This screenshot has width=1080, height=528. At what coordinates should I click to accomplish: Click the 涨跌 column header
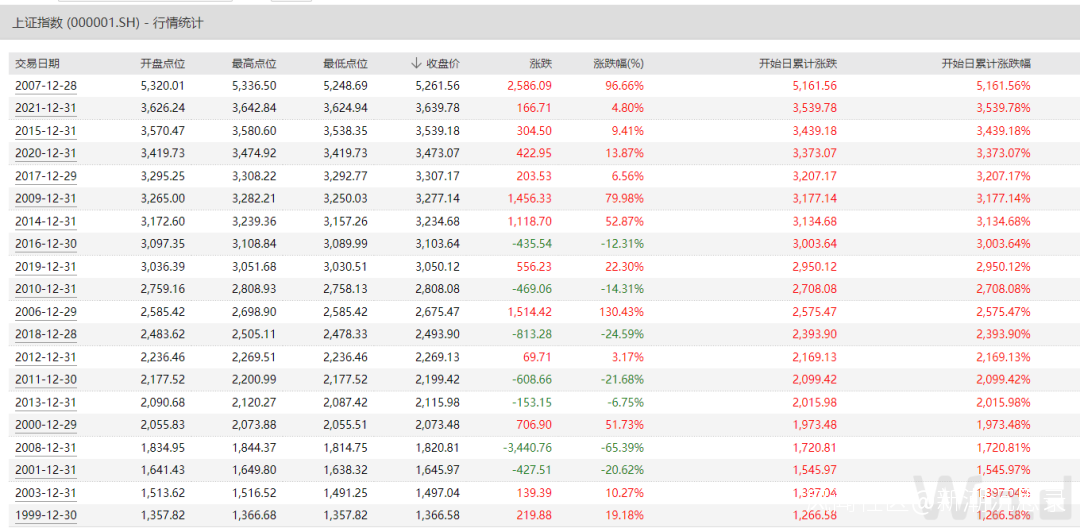pyautogui.click(x=541, y=63)
